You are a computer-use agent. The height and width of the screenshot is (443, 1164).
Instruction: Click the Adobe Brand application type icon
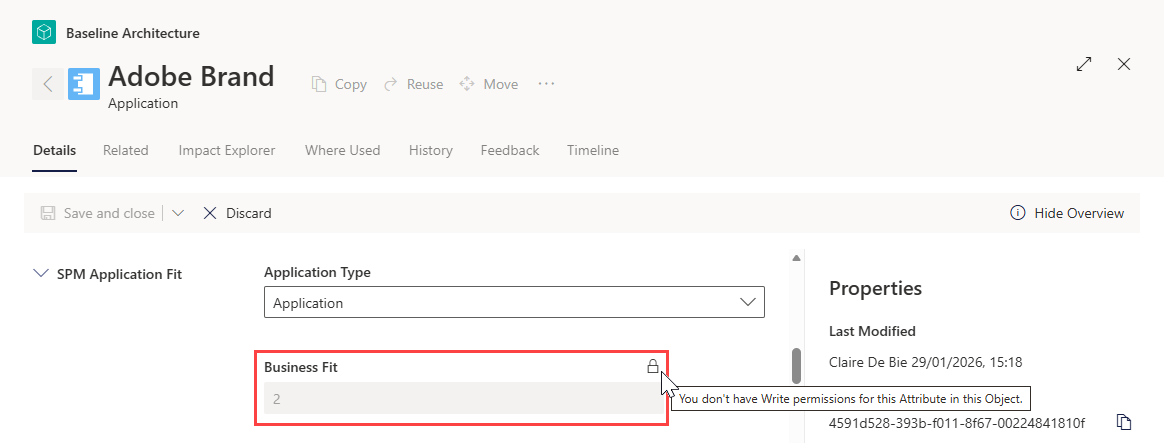(x=84, y=84)
